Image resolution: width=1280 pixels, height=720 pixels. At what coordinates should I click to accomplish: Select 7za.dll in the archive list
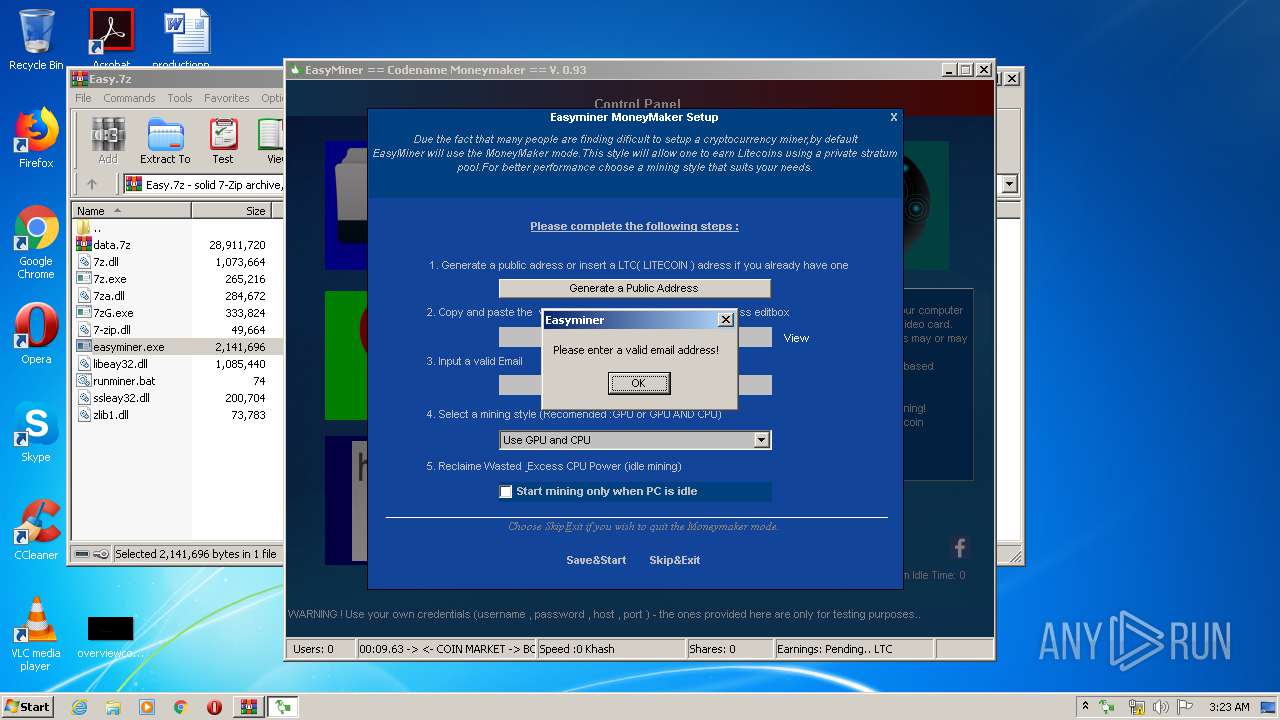108,296
